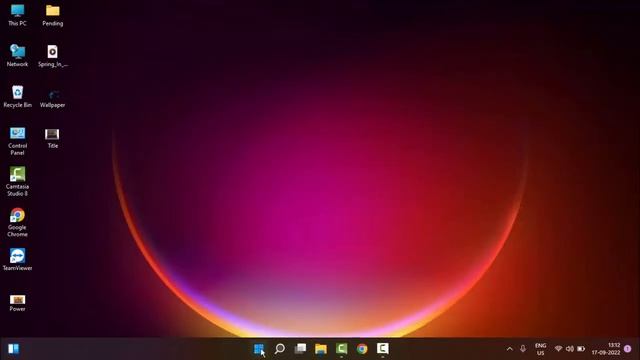The width and height of the screenshot is (640, 360).
Task: Select the Recycle Bin icon
Action: [x=18, y=97]
